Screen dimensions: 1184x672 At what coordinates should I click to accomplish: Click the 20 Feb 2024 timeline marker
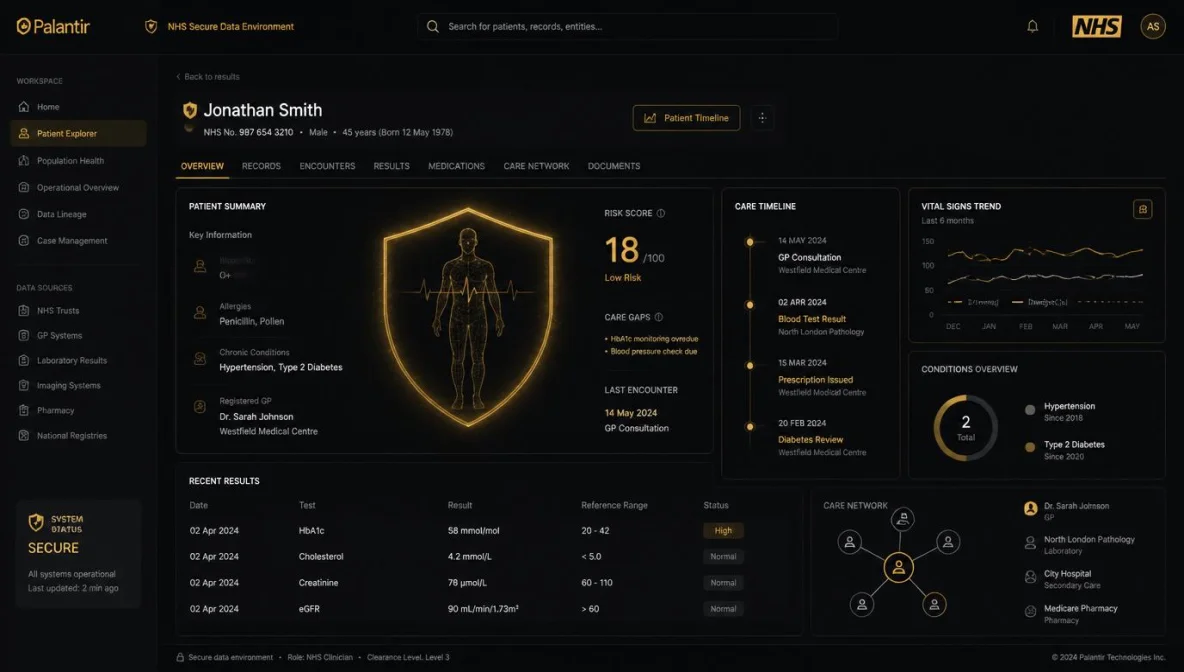tap(750, 427)
